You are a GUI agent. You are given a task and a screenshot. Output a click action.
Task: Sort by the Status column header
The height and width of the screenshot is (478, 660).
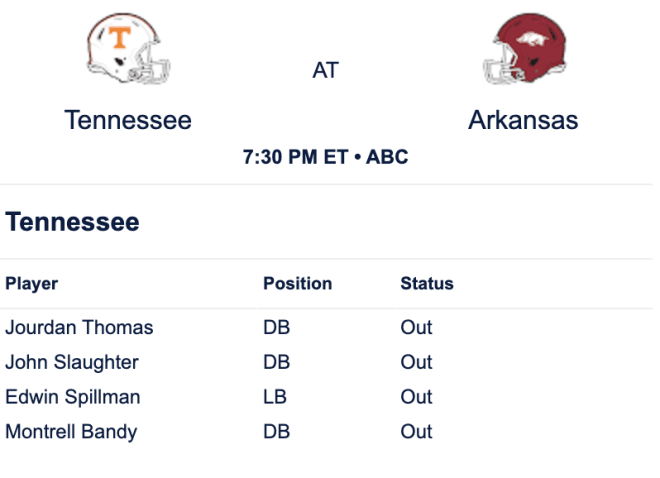click(x=427, y=284)
